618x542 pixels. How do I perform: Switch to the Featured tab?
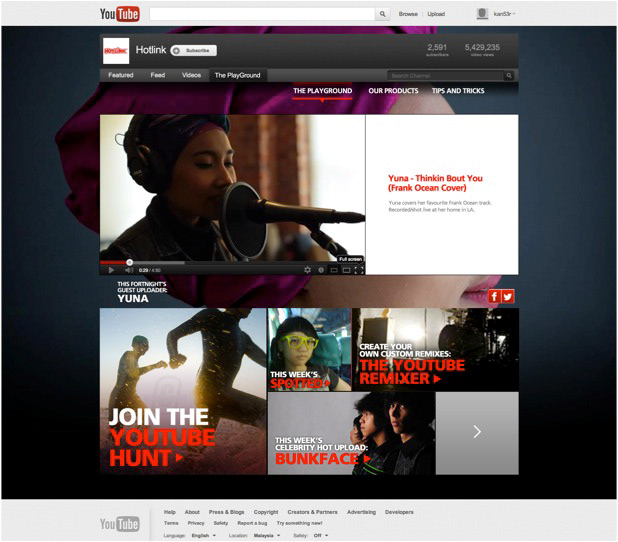point(121,75)
